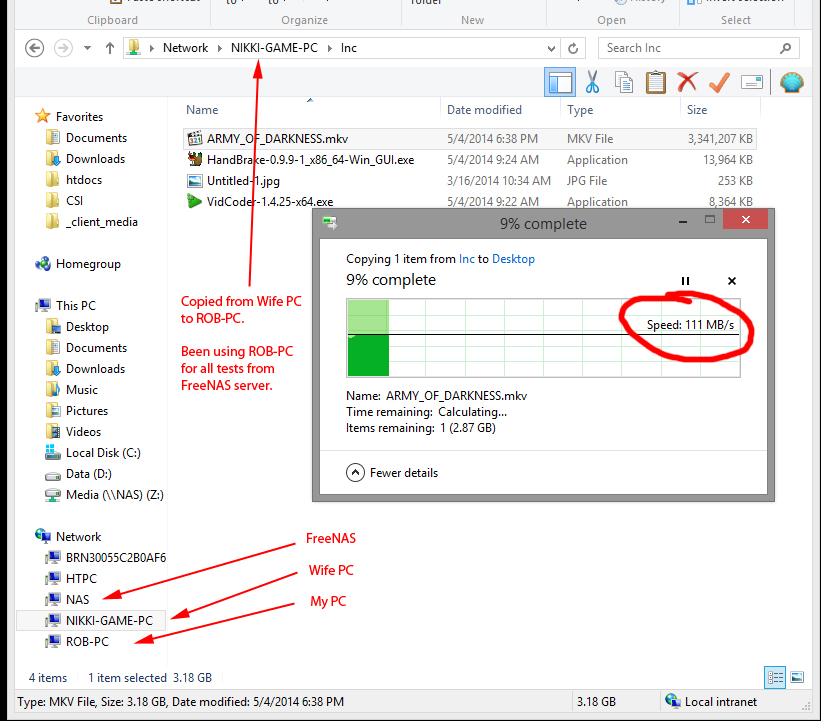
Task: Open Documents under Favorites
Action: click(x=96, y=138)
